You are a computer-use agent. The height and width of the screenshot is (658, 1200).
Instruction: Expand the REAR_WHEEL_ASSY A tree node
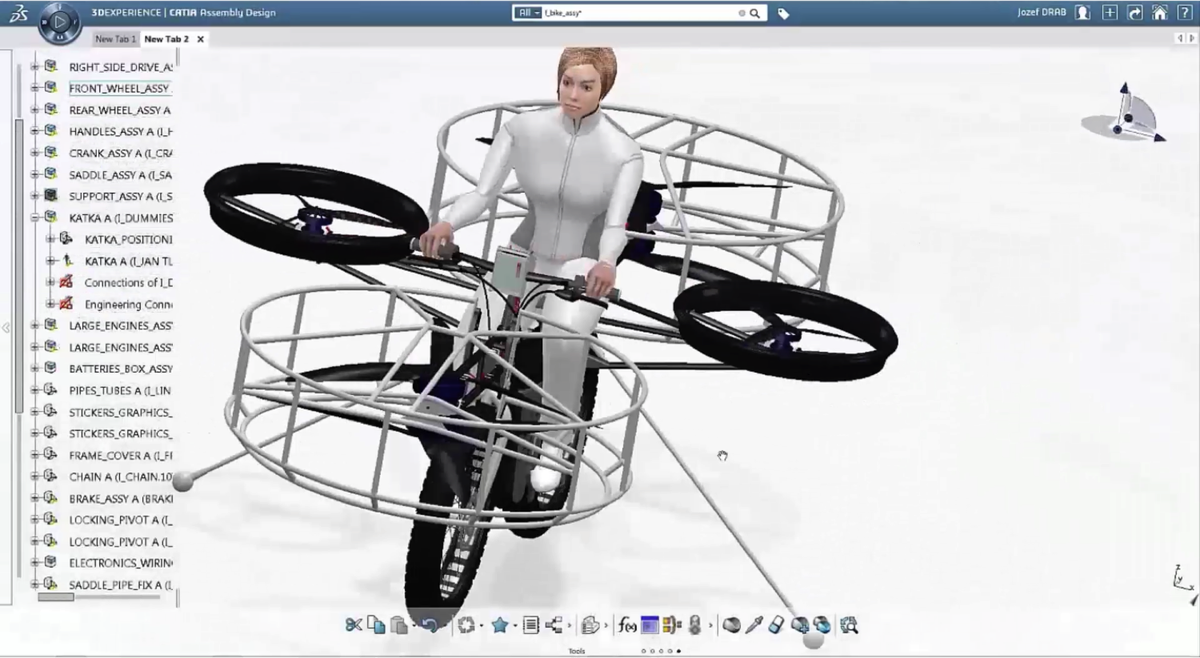34,110
